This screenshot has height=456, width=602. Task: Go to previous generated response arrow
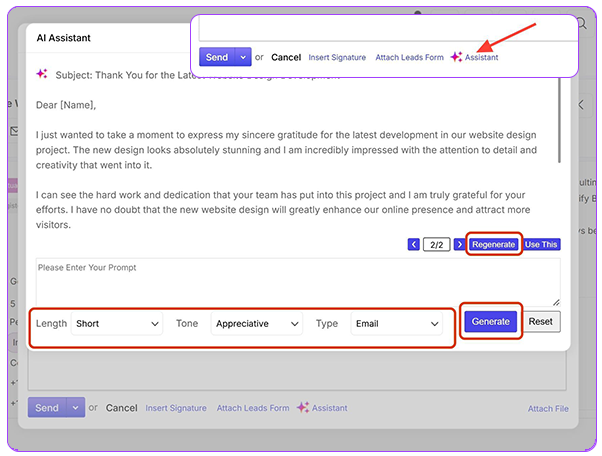coord(414,244)
